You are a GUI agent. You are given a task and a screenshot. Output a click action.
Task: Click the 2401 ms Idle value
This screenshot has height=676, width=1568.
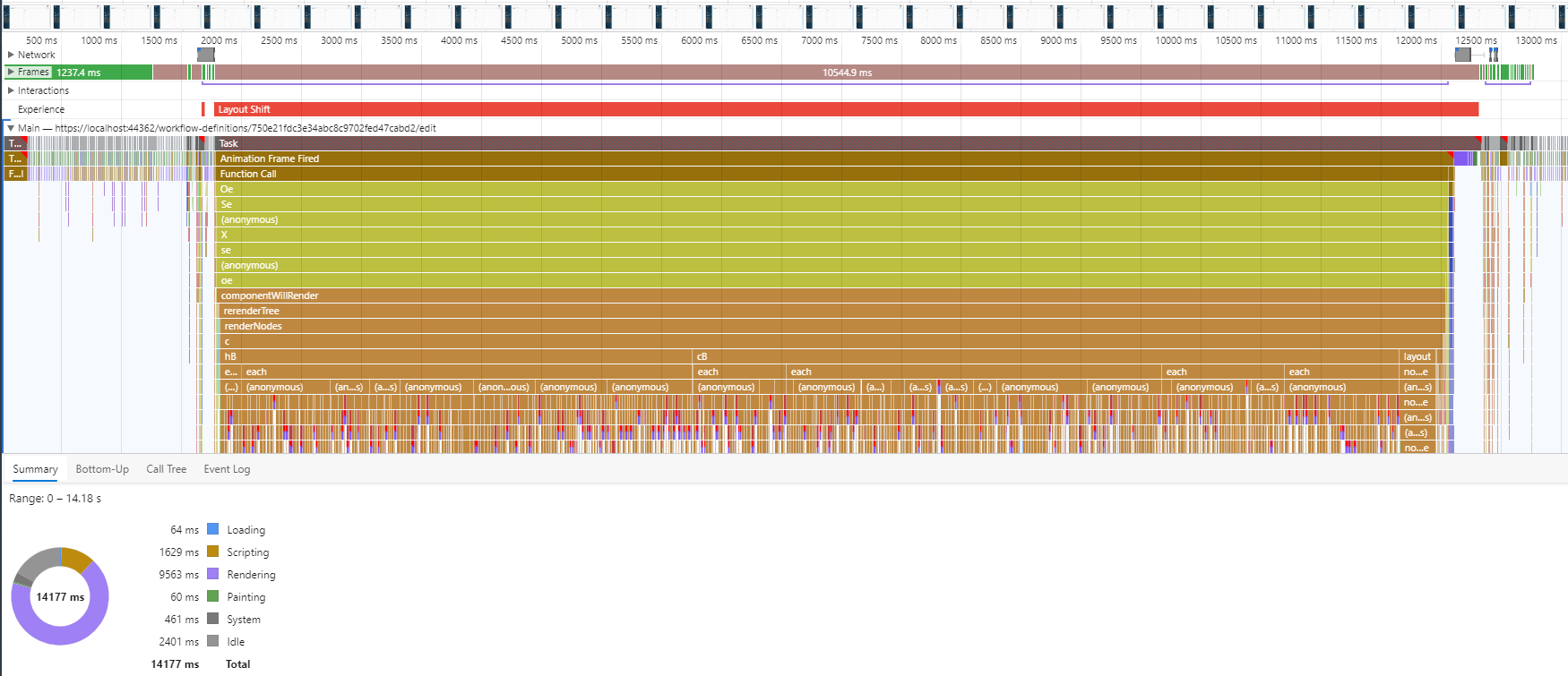179,642
